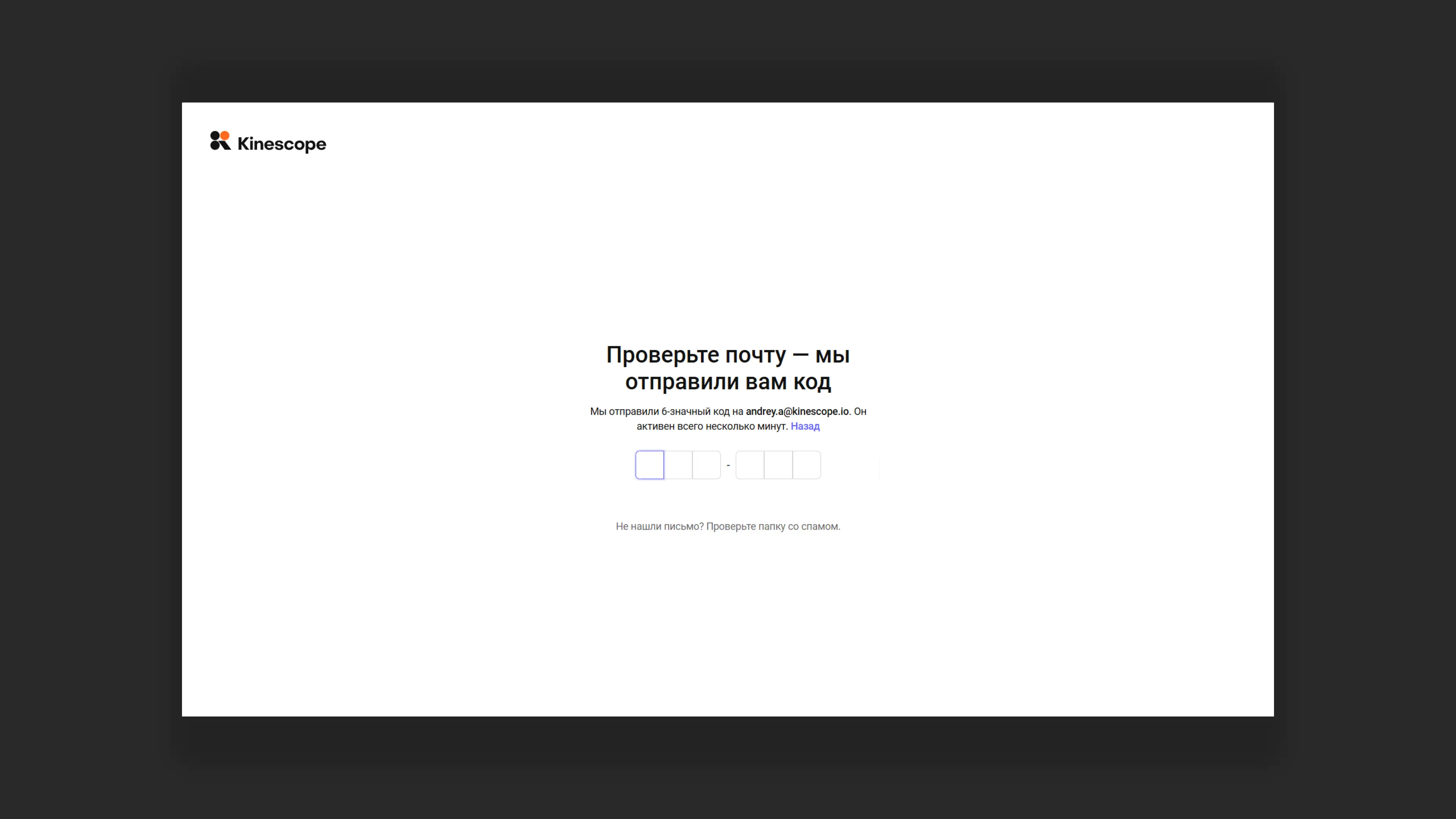Select the fifth code digit box
The width and height of the screenshot is (1456, 819).
[x=778, y=465]
